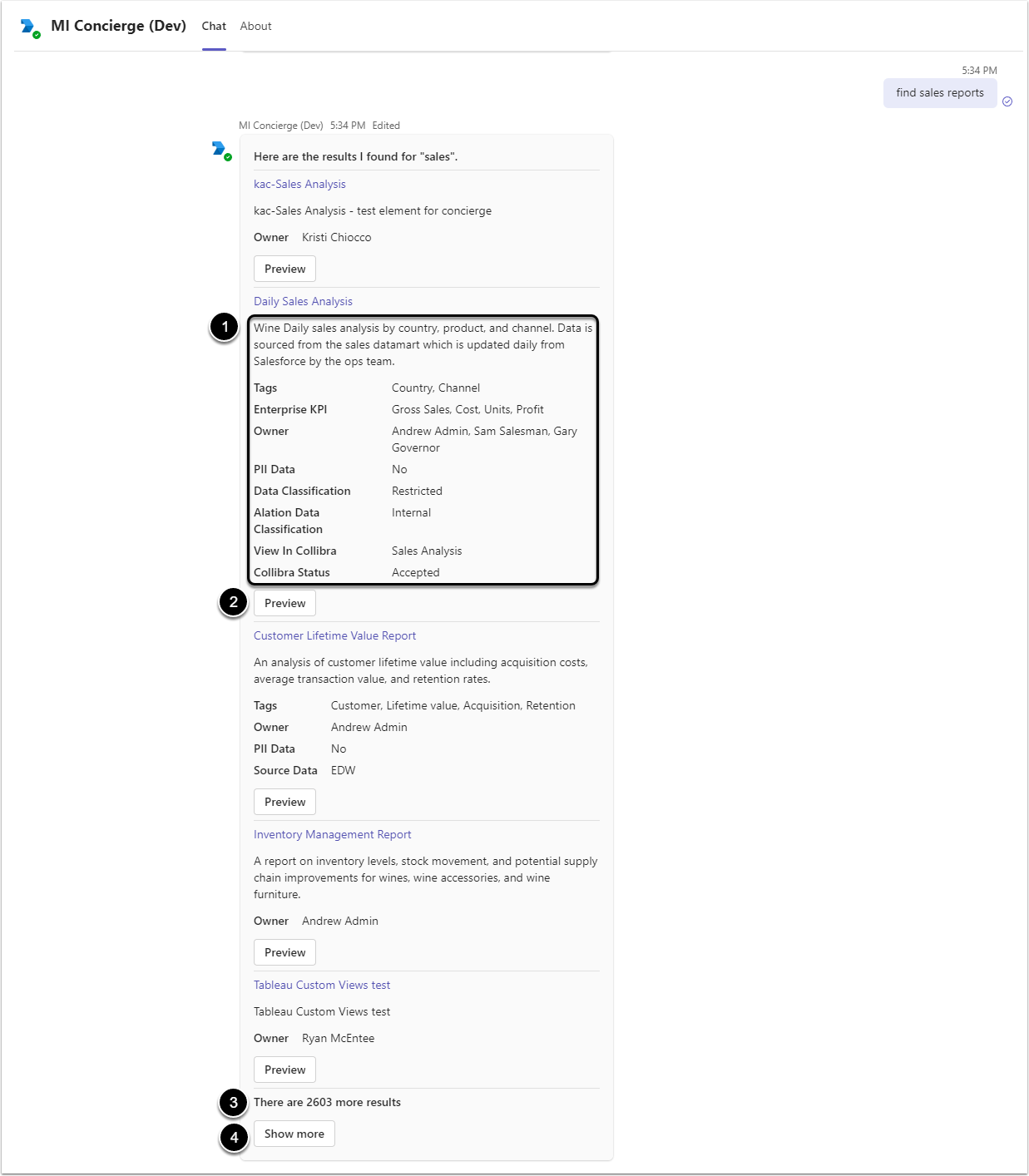Click the bot avatar beside the results message
Screen dimensions: 1029x1176
tap(220, 150)
